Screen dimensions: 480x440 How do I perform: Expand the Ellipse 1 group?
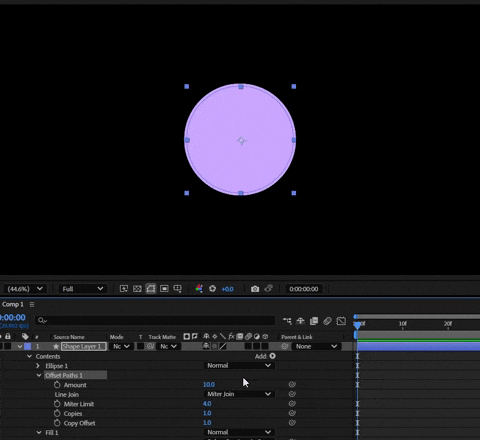[38, 366]
